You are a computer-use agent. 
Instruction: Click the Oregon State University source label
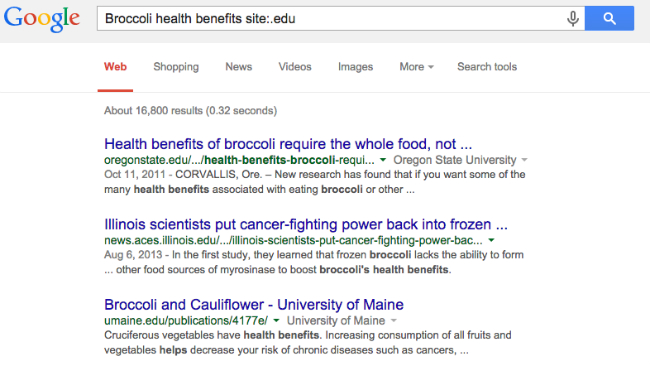point(455,160)
